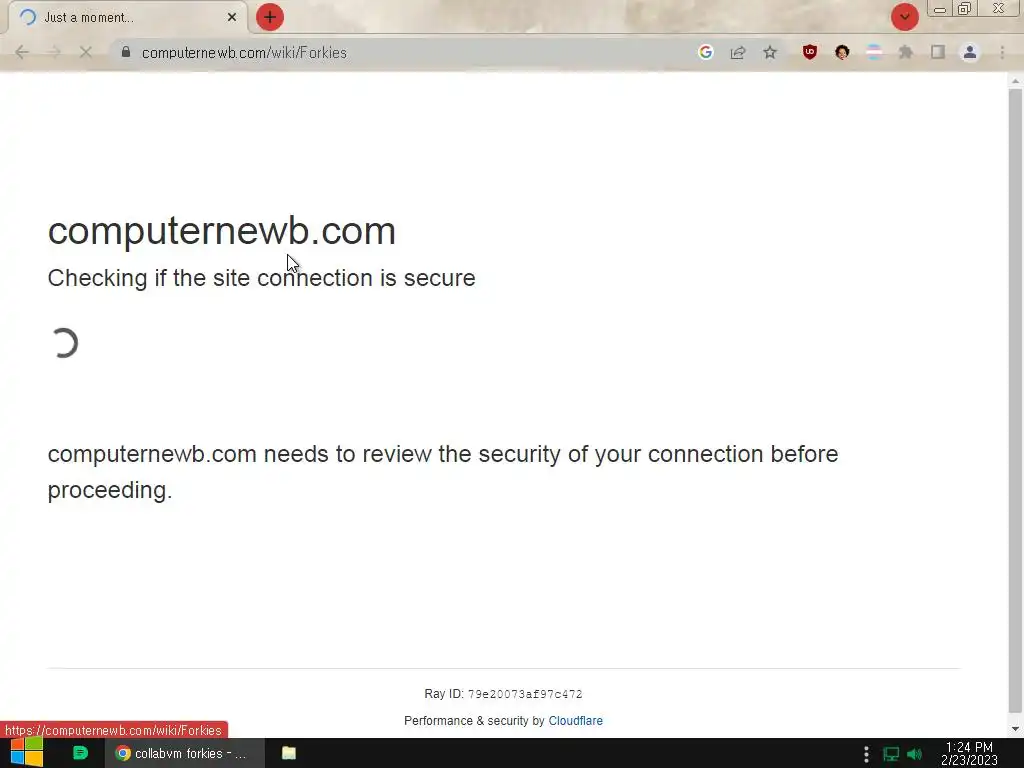Image resolution: width=1024 pixels, height=768 pixels.
Task: Expand tab search with the red chevron
Action: pos(904,17)
